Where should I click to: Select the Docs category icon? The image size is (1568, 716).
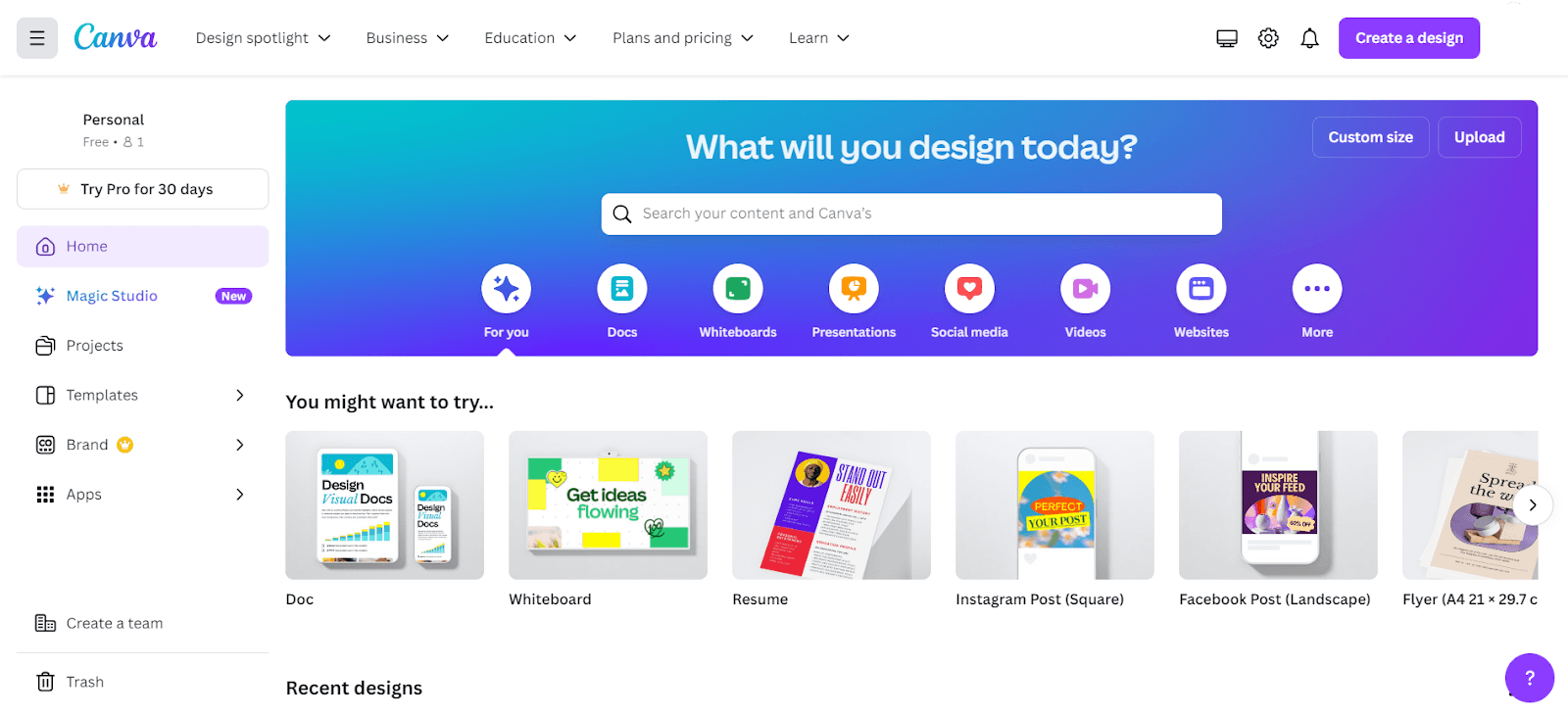point(622,289)
